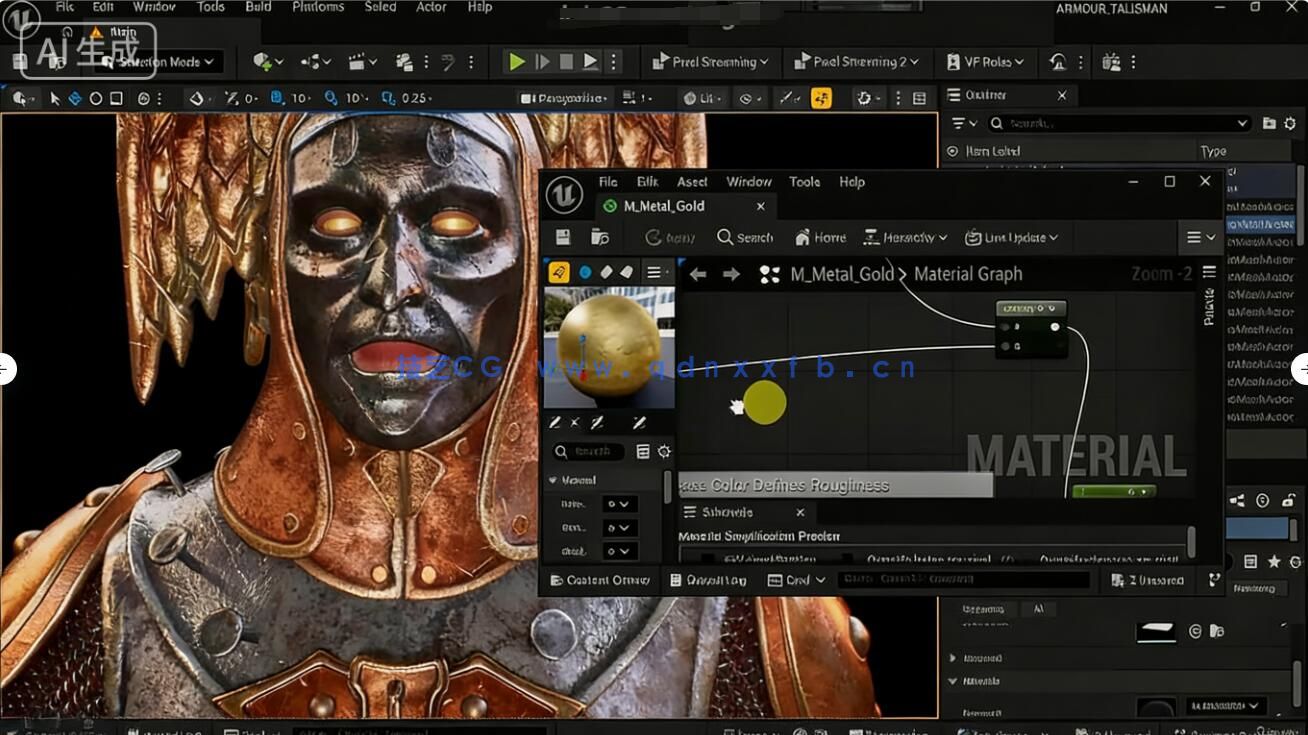Click the details panel settings gear
This screenshot has height=735, width=1308.
(664, 451)
